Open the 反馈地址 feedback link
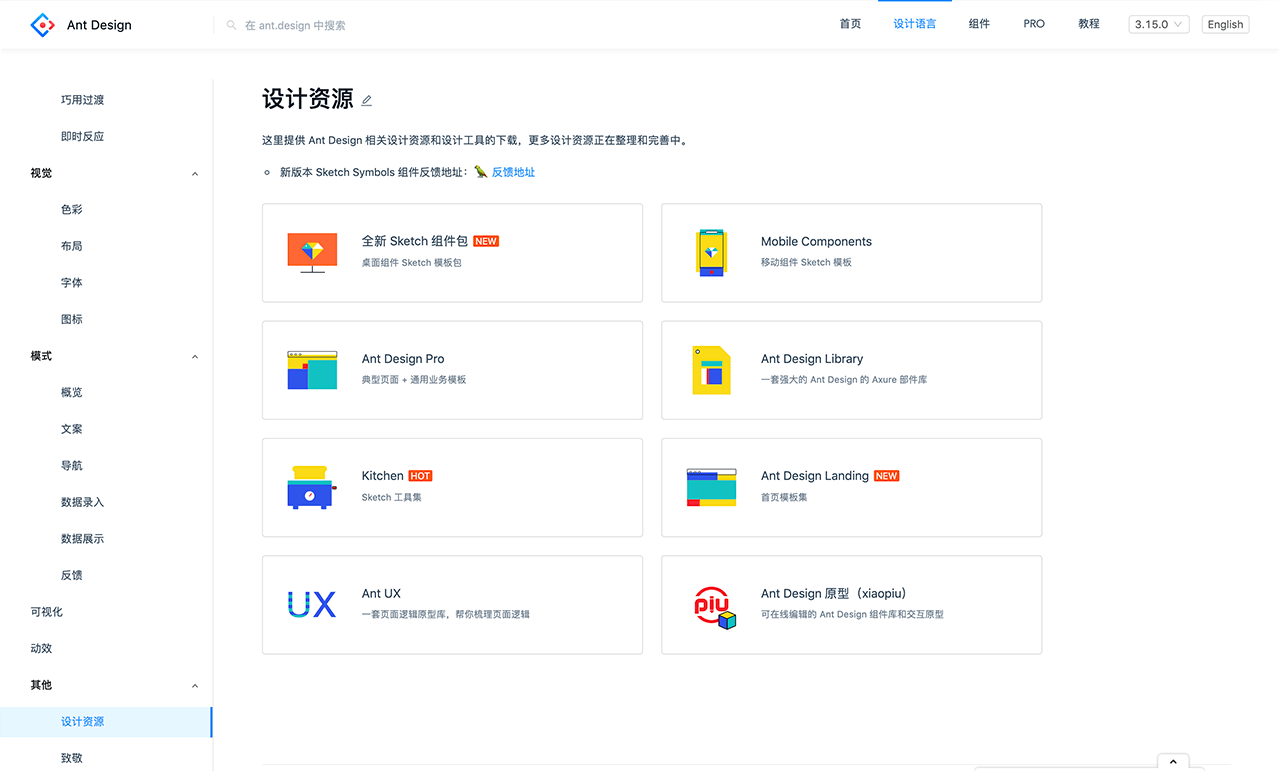Screen dimensions: 1280x771 [x=513, y=171]
